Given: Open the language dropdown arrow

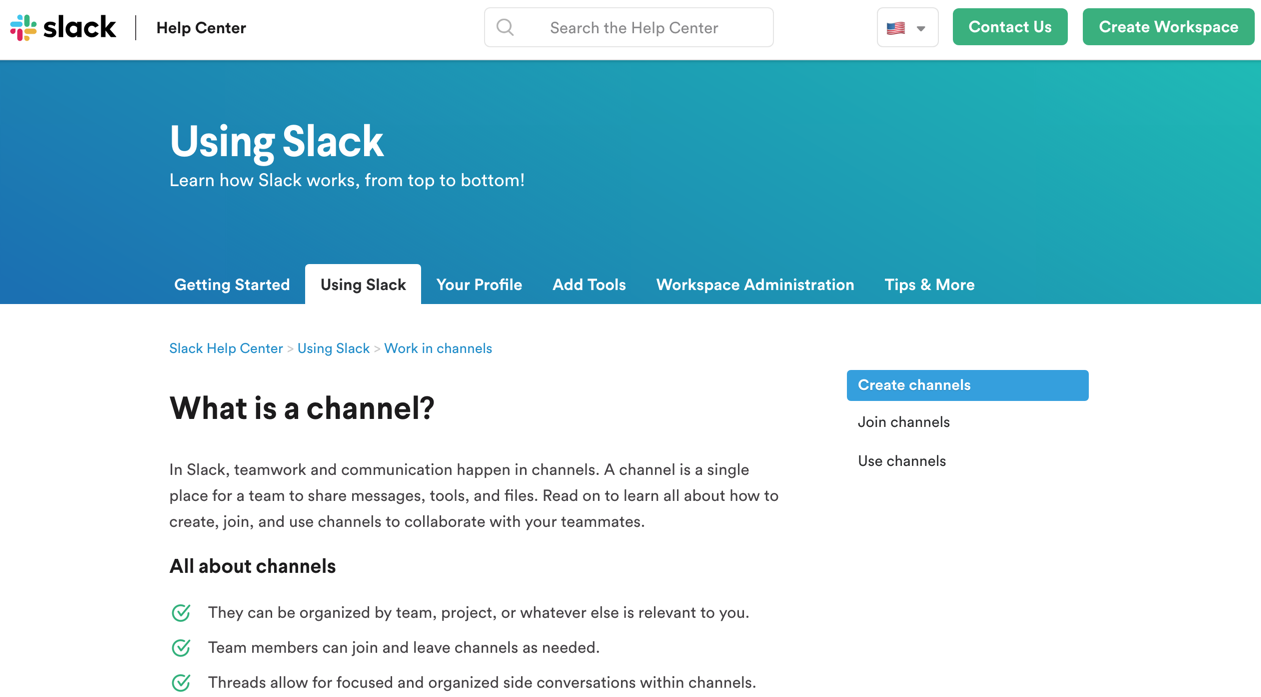Looking at the screenshot, I should [x=921, y=29].
